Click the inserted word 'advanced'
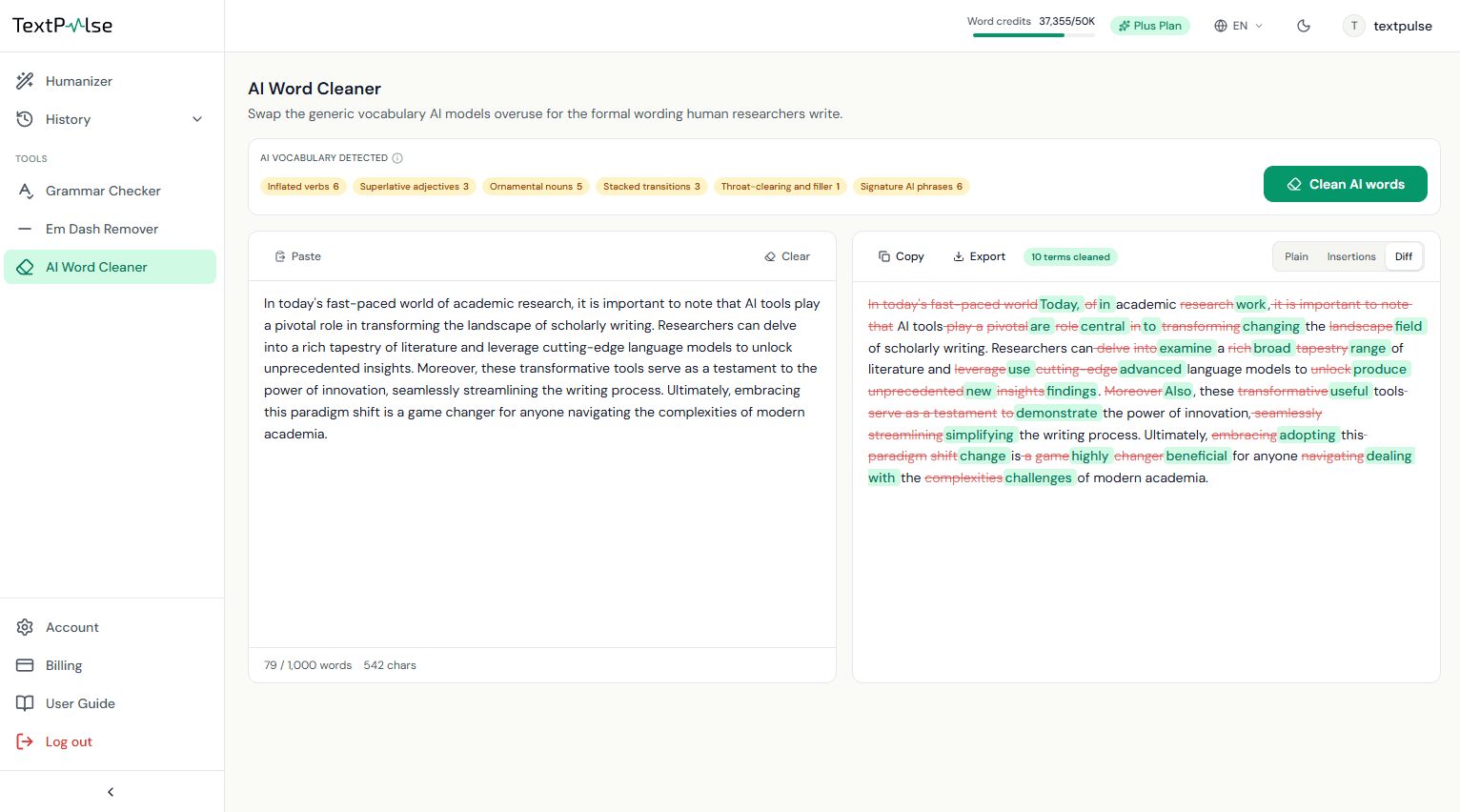Viewport: 1460px width, 812px height. 1150,369
